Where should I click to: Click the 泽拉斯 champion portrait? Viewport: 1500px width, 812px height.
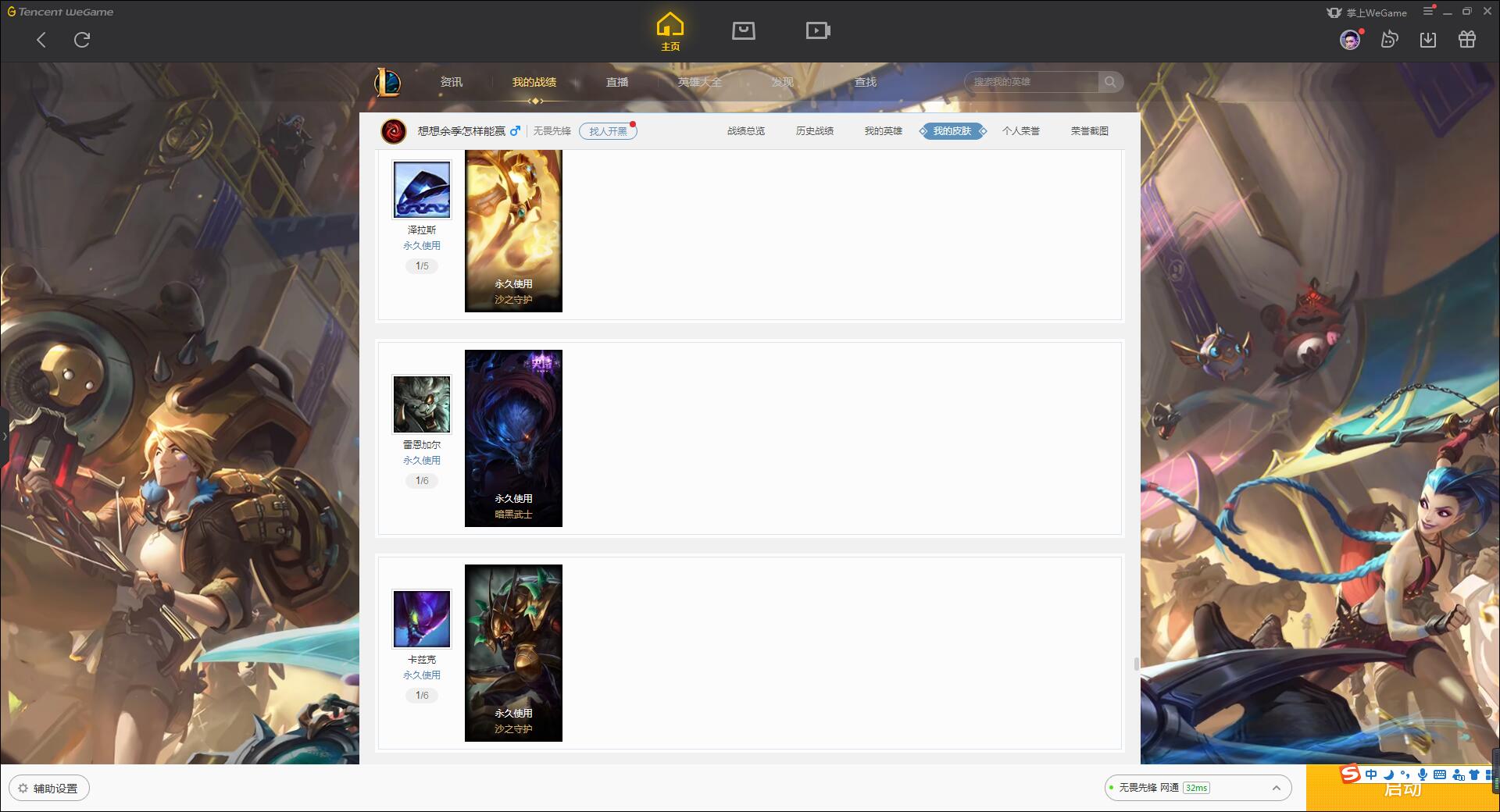pyautogui.click(x=422, y=190)
